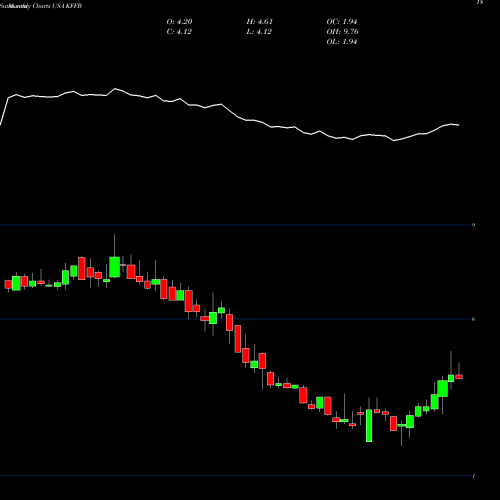
Task: Click the 'OC: 1.94' value
Action: tap(342, 22)
